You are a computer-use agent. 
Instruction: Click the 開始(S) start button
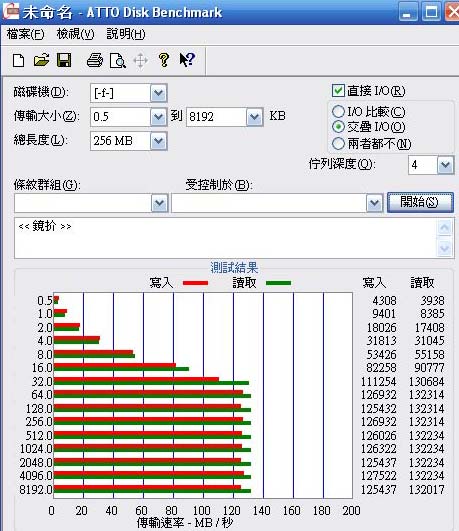pos(420,202)
